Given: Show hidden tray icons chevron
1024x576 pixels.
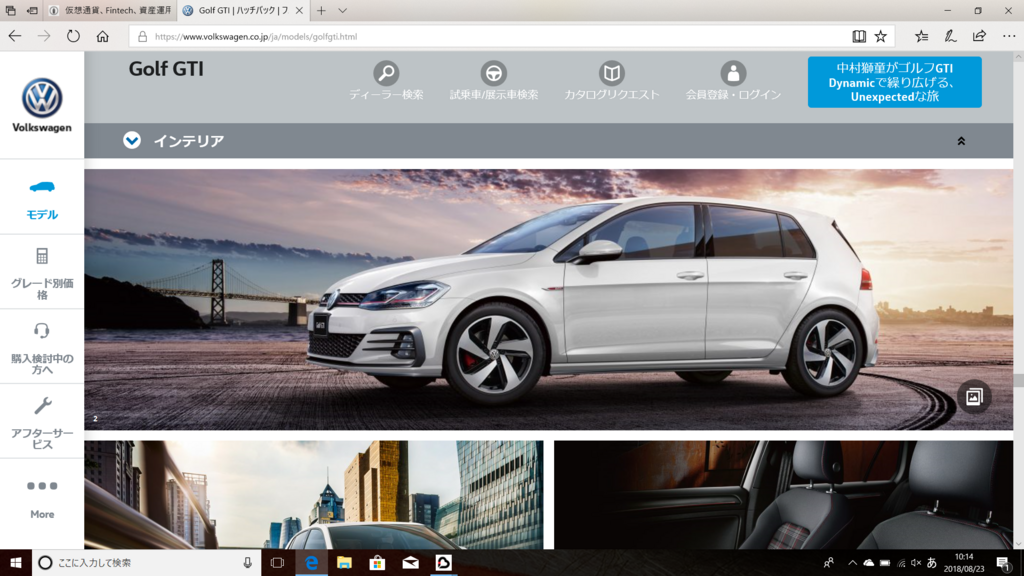Looking at the screenshot, I should (x=852, y=563).
